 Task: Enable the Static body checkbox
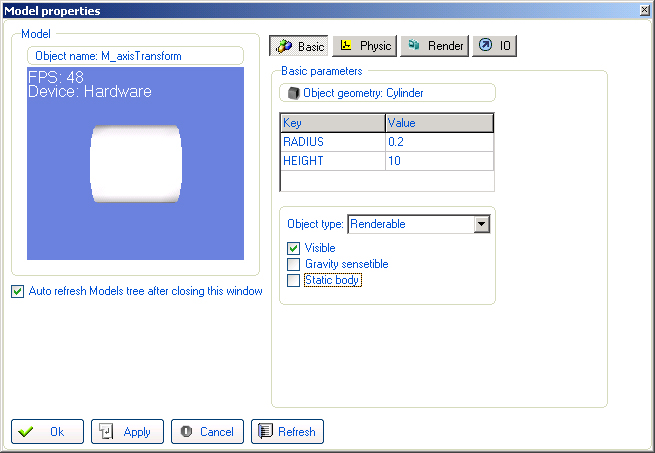(x=294, y=281)
